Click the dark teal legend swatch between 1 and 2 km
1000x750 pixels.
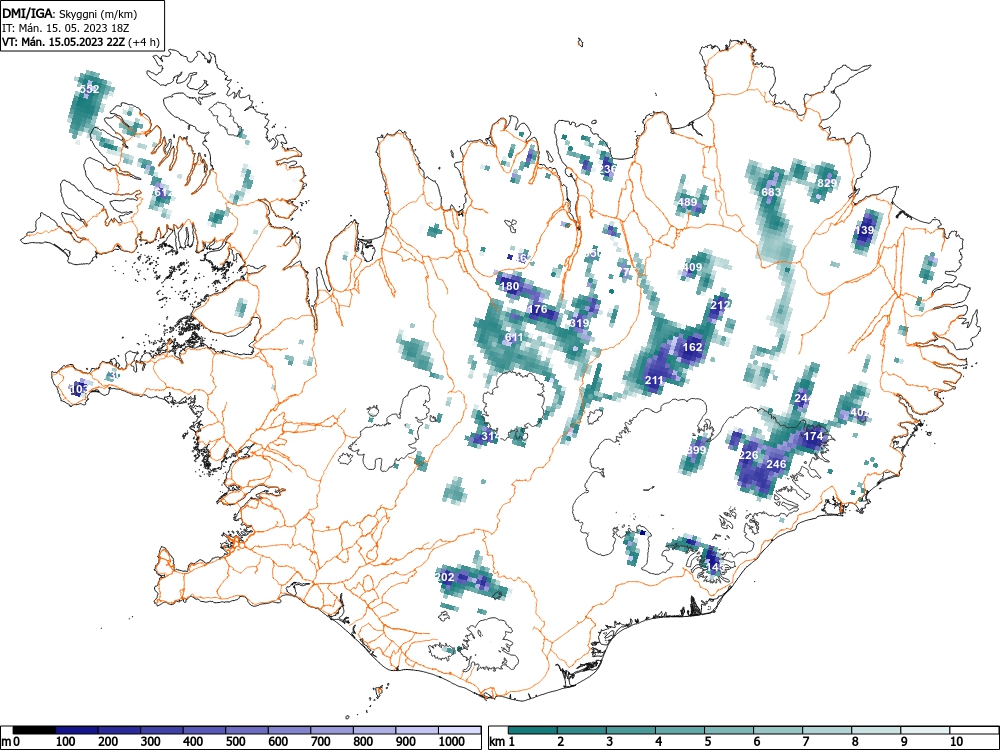pyautogui.click(x=533, y=730)
